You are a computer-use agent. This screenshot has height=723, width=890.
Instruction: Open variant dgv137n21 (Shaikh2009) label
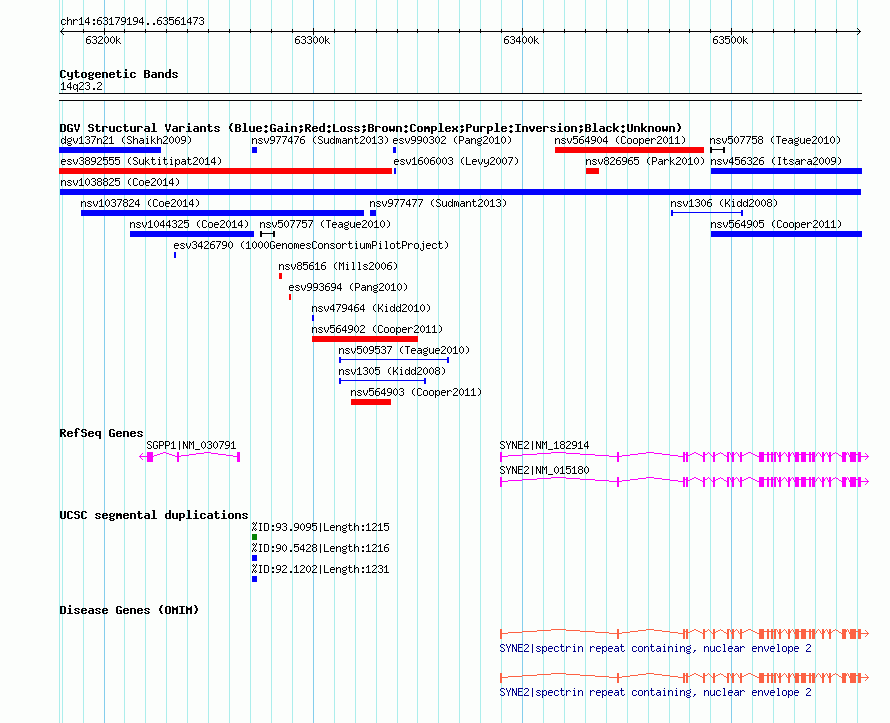tap(126, 140)
